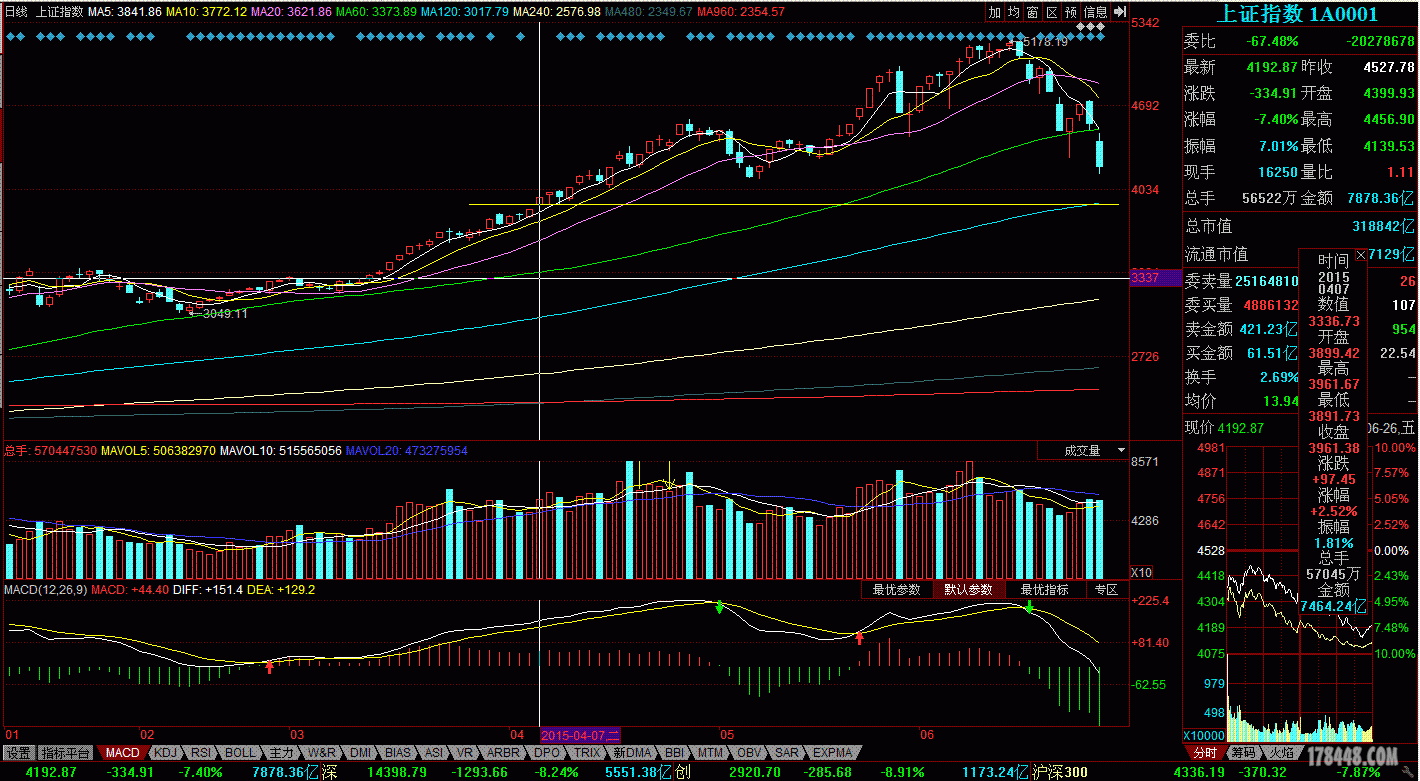Click the MA10: 3772.12 label

207,11
